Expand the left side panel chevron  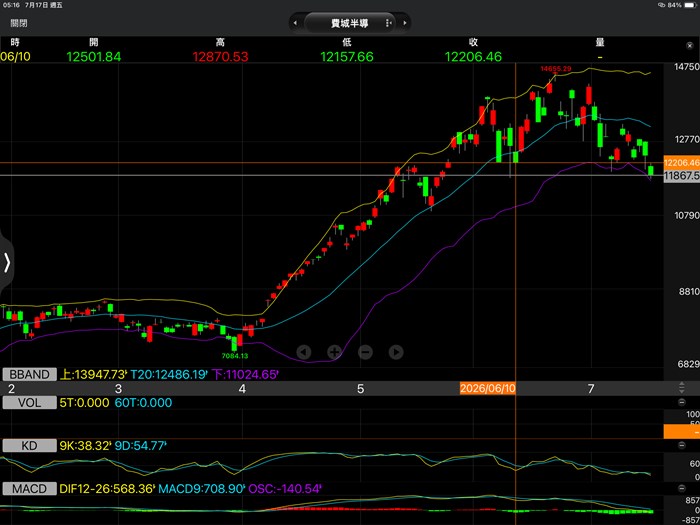(6, 262)
